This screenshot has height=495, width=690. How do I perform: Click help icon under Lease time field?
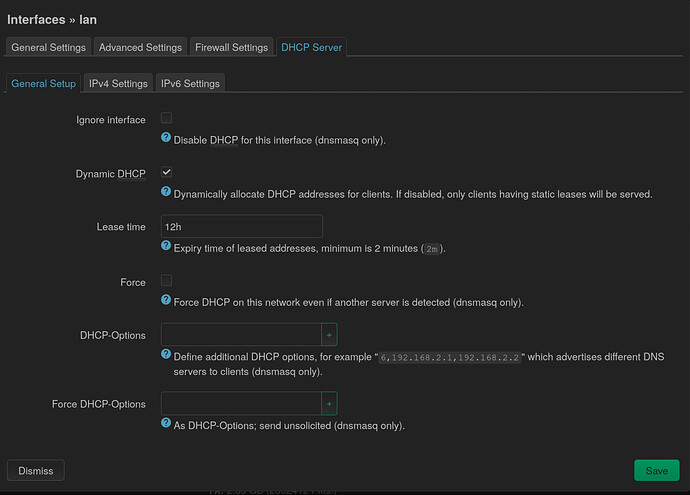166,247
